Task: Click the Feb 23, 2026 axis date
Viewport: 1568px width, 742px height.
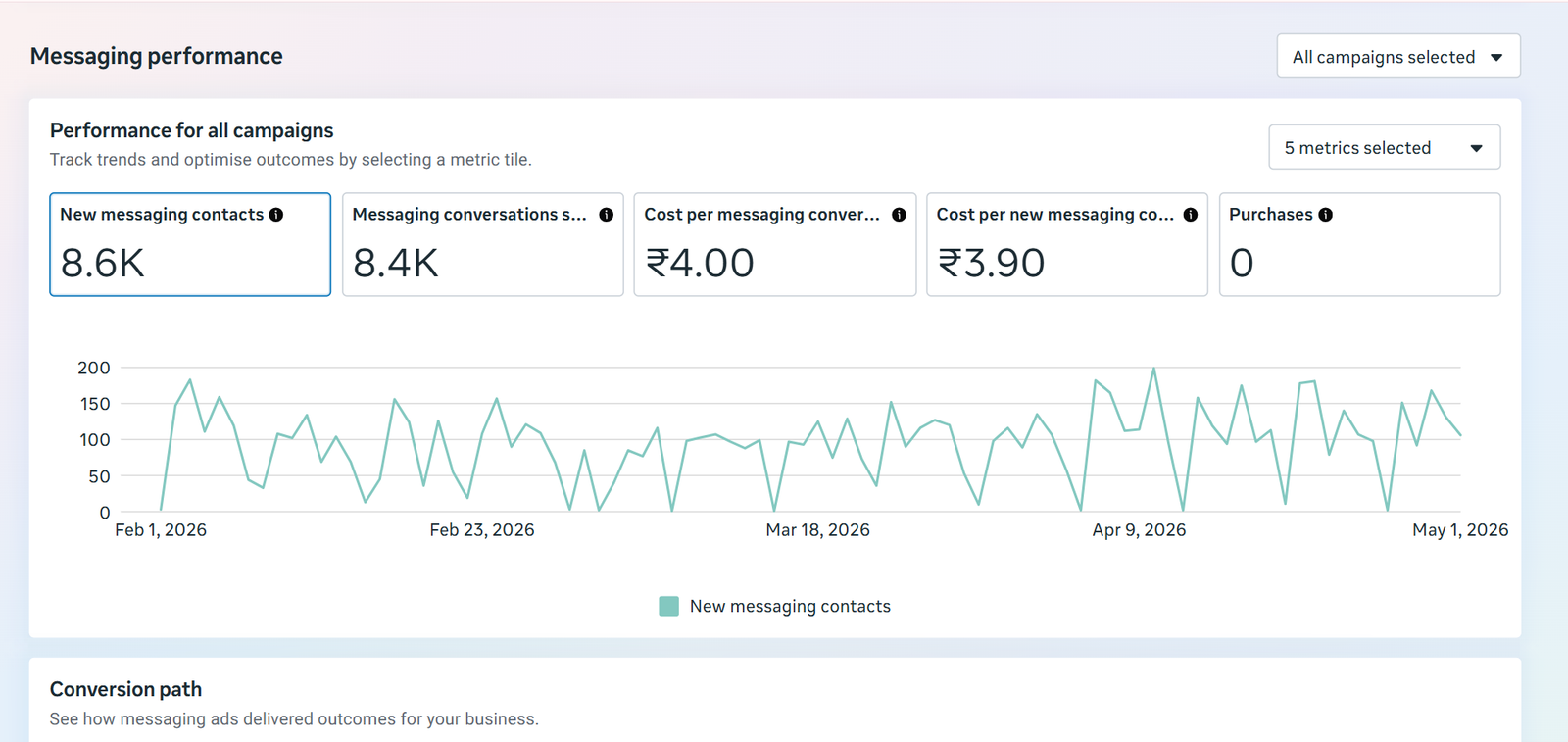Action: tap(482, 530)
